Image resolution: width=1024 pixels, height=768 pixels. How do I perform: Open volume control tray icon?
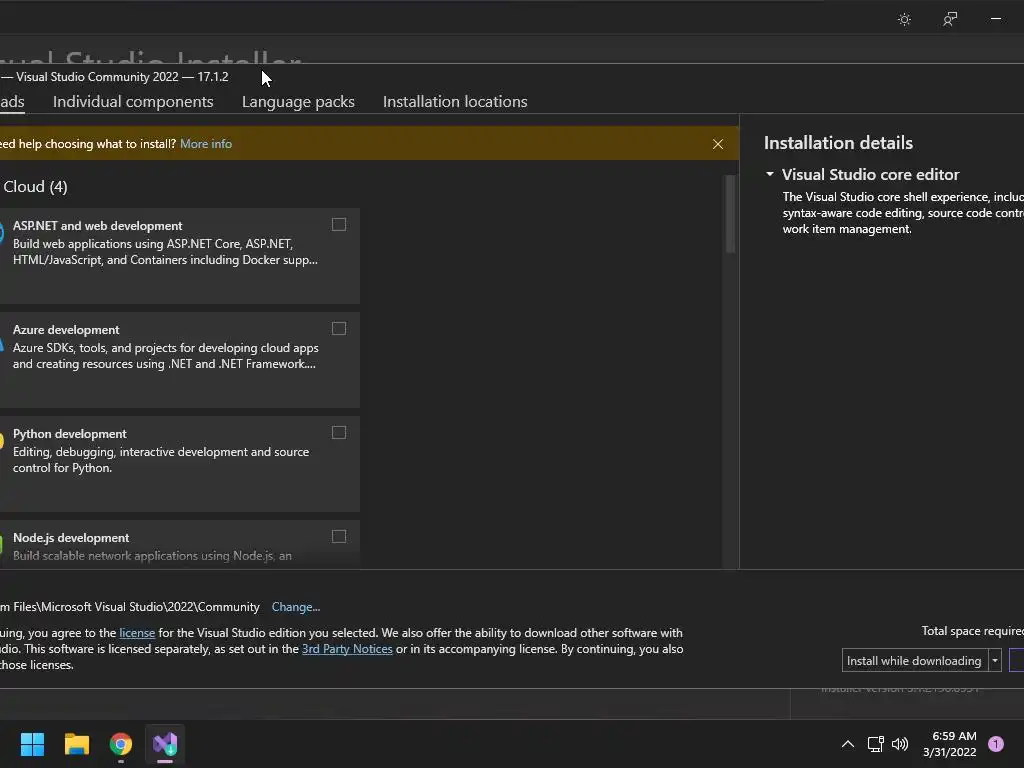point(900,744)
